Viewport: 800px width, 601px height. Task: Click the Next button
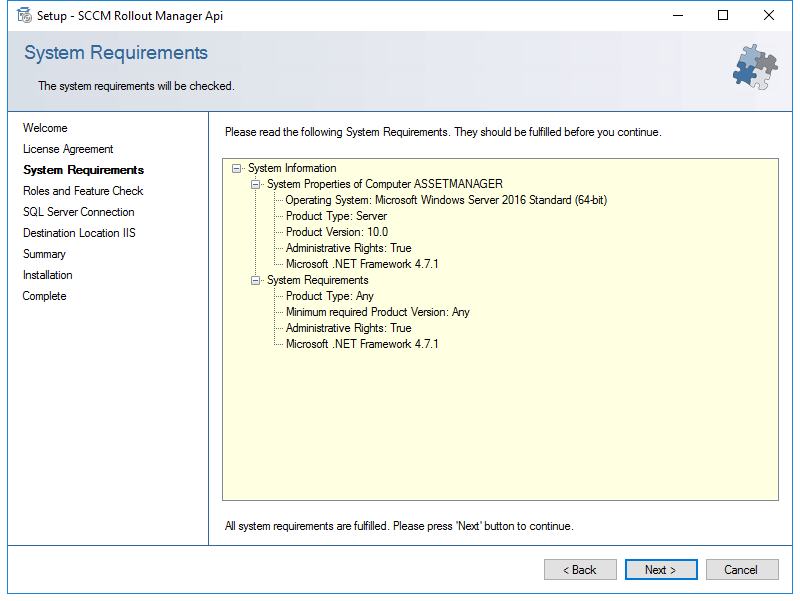[661, 569]
